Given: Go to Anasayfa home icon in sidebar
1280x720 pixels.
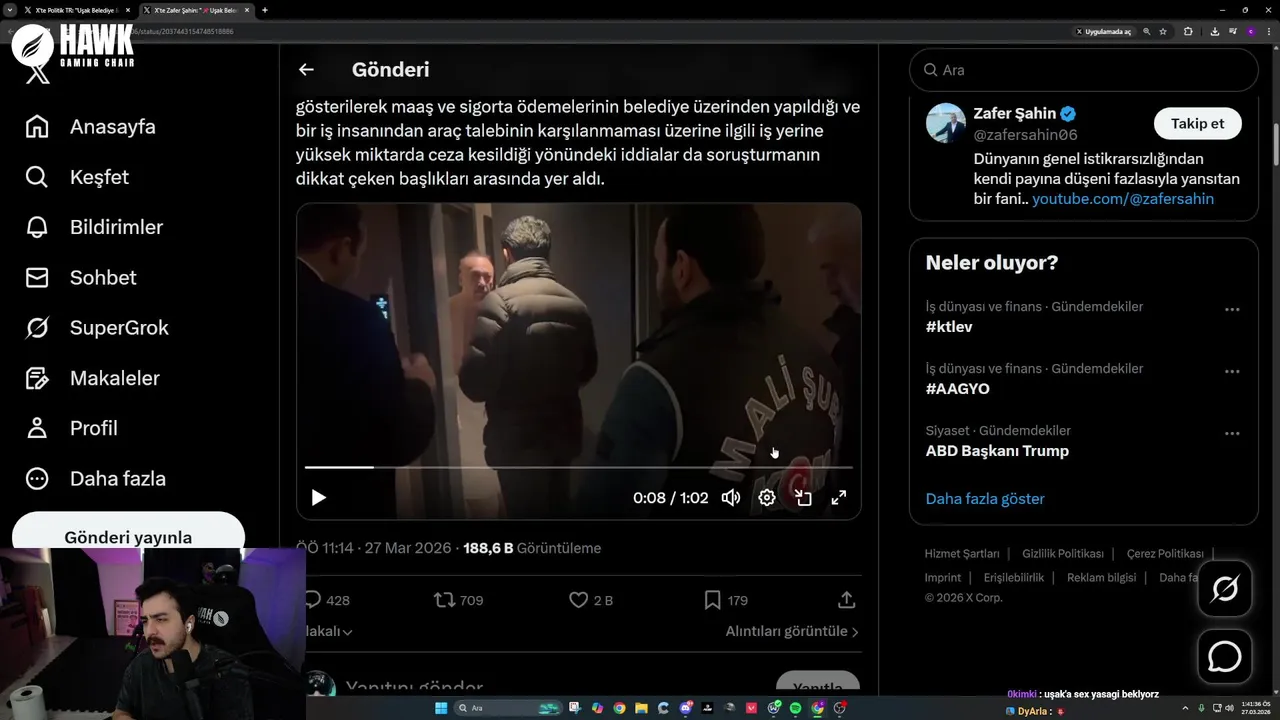Looking at the screenshot, I should coord(37,127).
